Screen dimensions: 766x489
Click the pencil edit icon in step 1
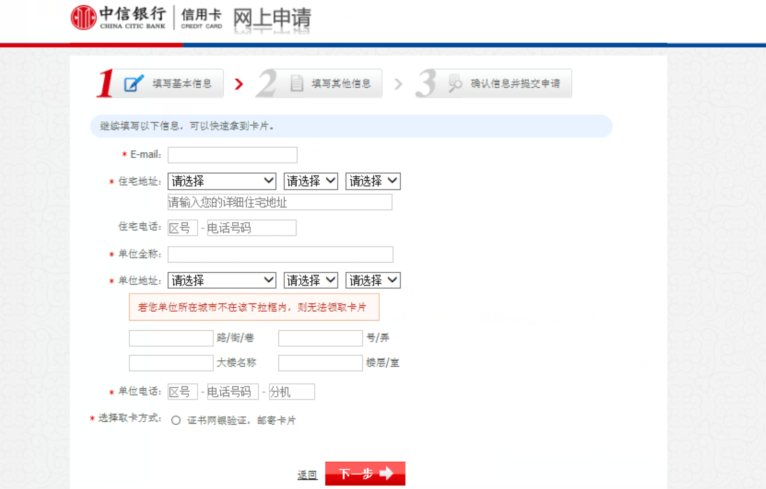[x=134, y=84]
